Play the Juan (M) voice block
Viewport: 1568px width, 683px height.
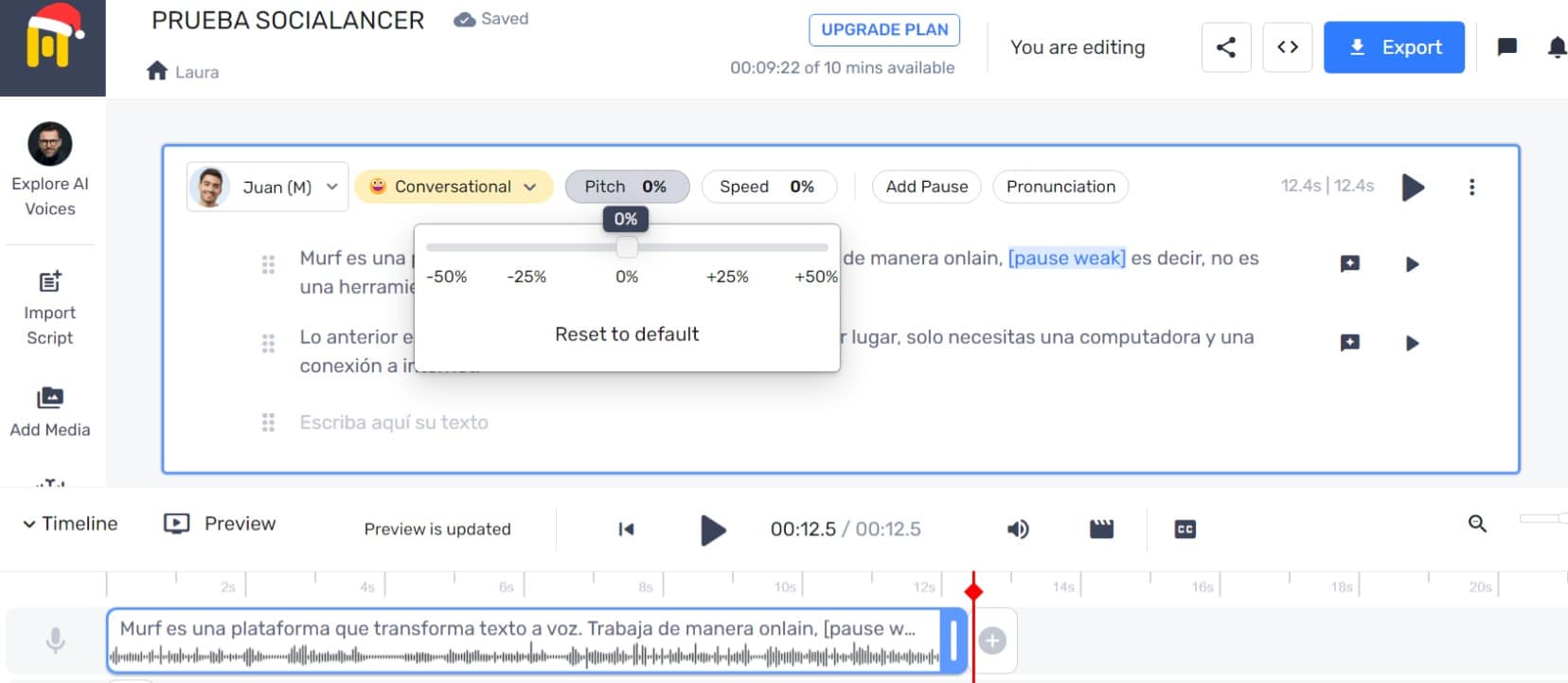click(x=1413, y=187)
